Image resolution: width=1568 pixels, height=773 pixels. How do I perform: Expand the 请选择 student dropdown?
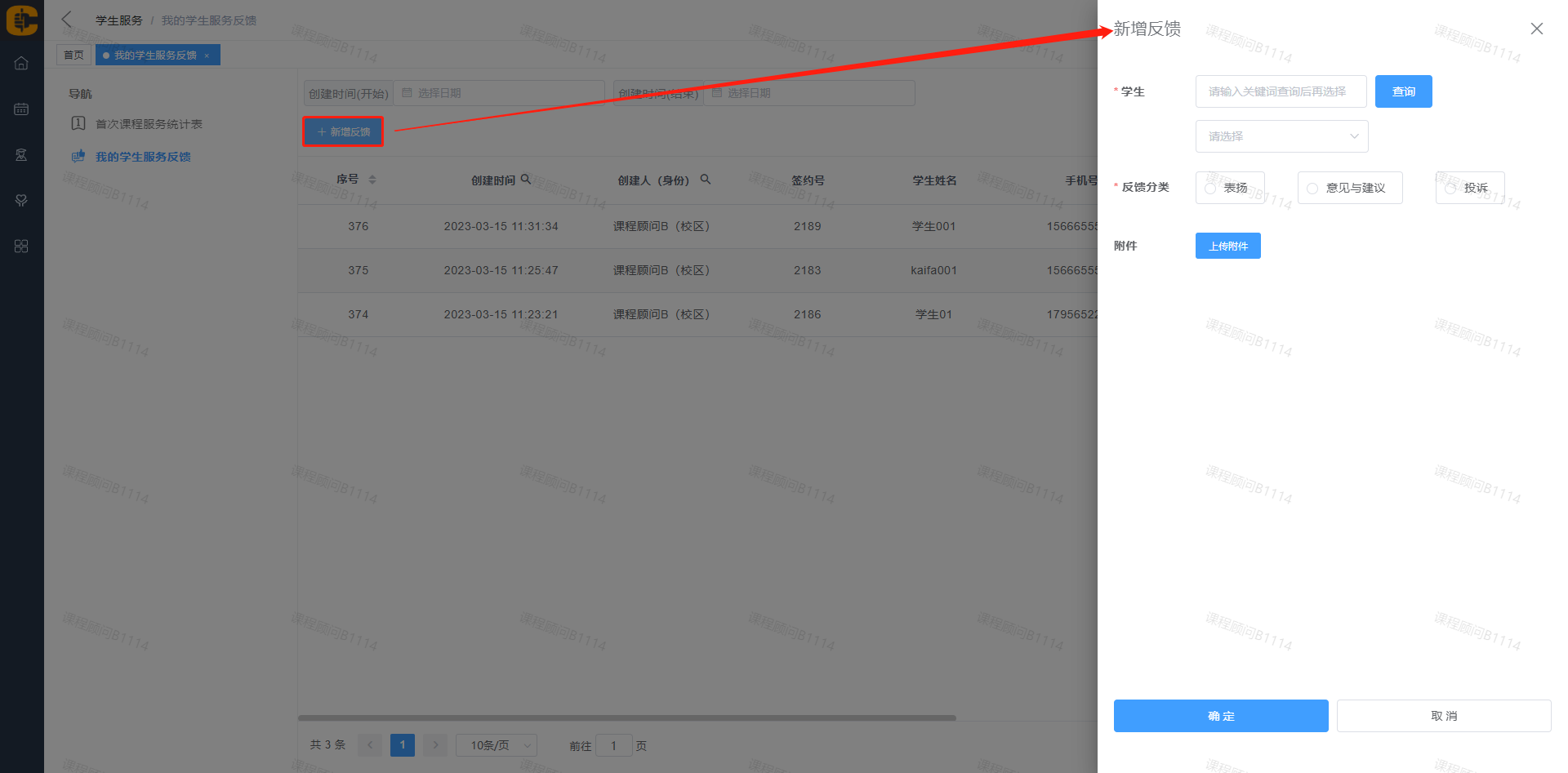[x=1281, y=136]
